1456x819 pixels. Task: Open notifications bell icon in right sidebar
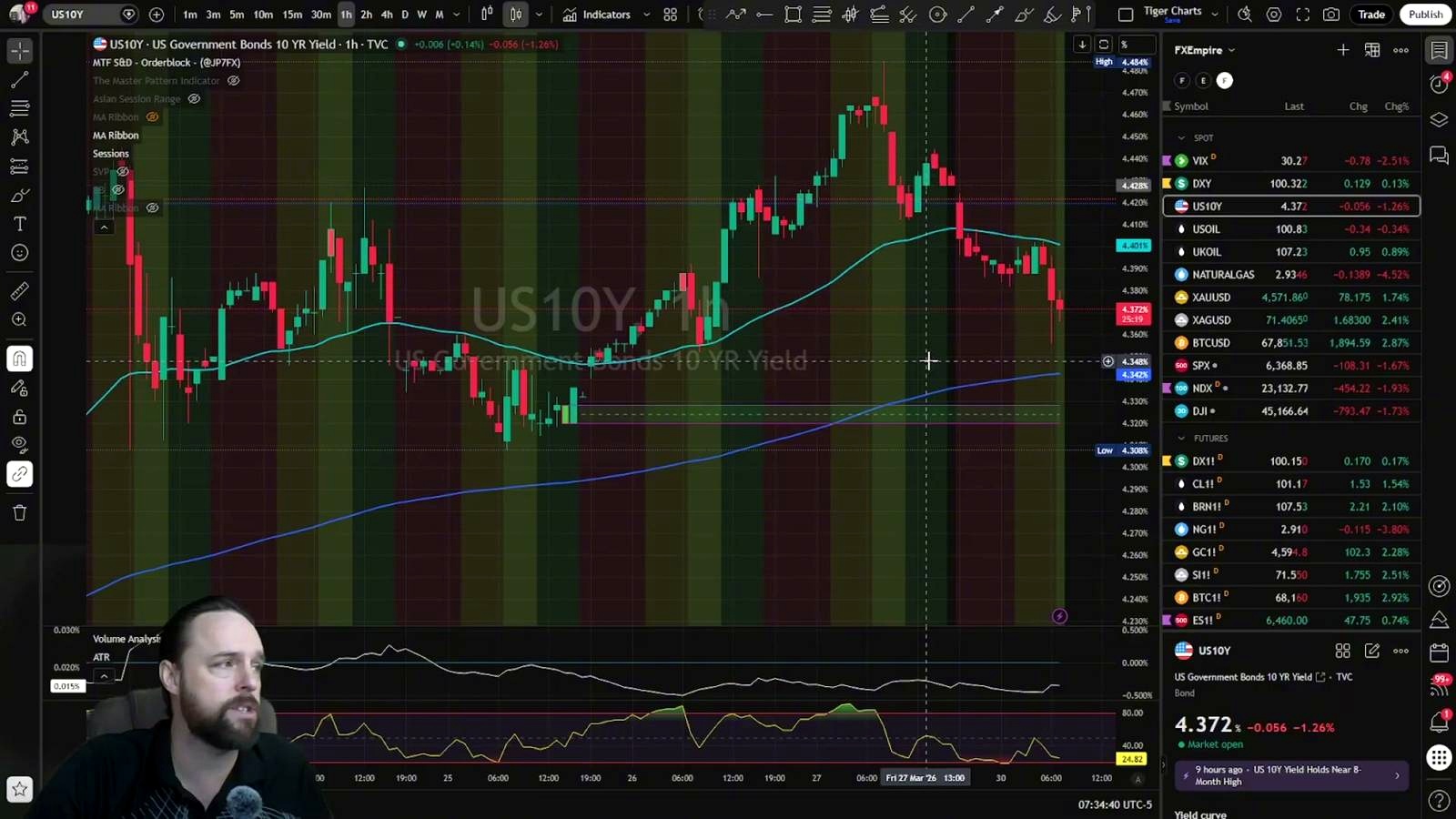(x=1439, y=722)
